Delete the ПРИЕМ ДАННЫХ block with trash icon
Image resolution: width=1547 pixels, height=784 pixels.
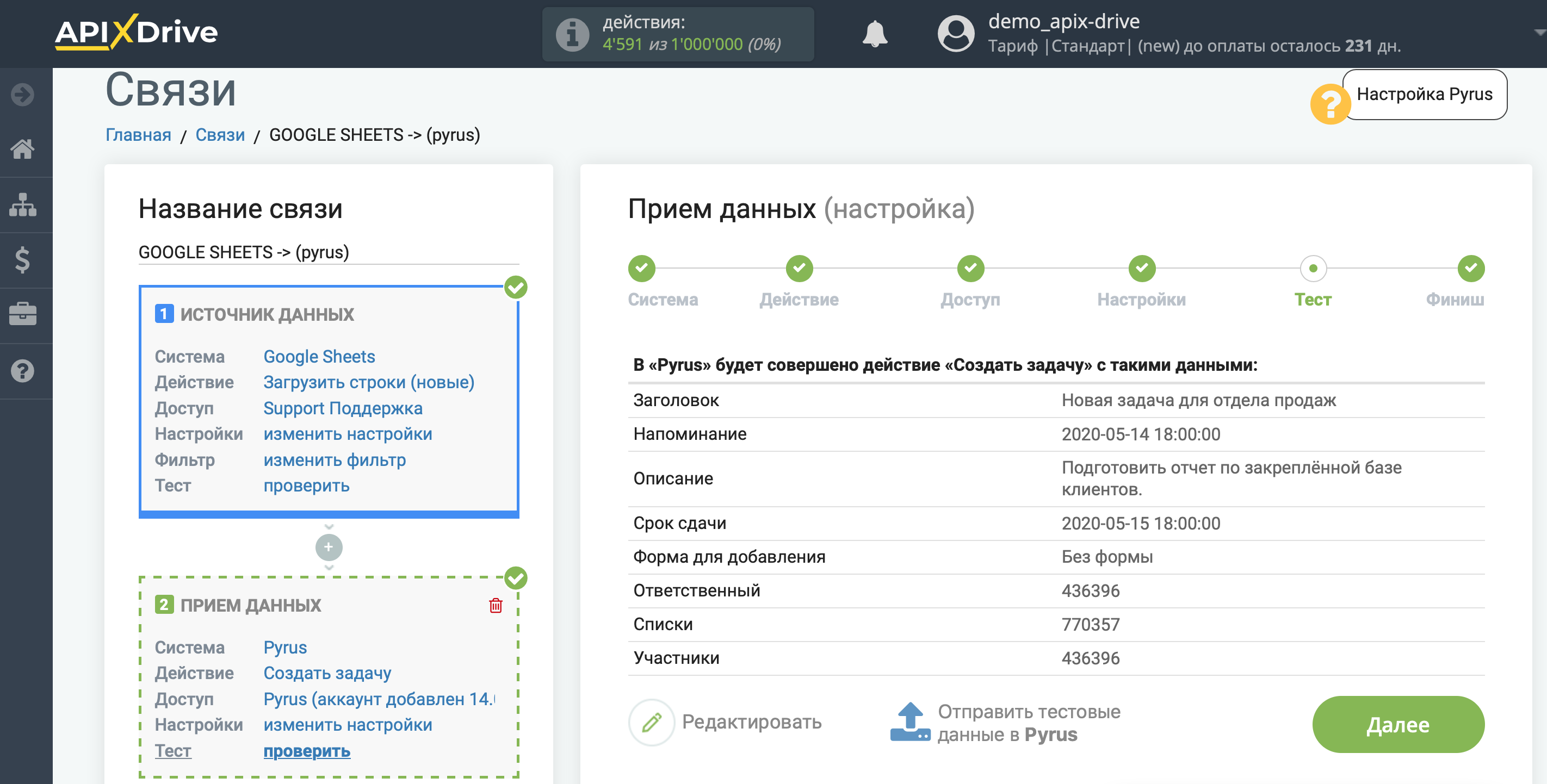(x=496, y=606)
